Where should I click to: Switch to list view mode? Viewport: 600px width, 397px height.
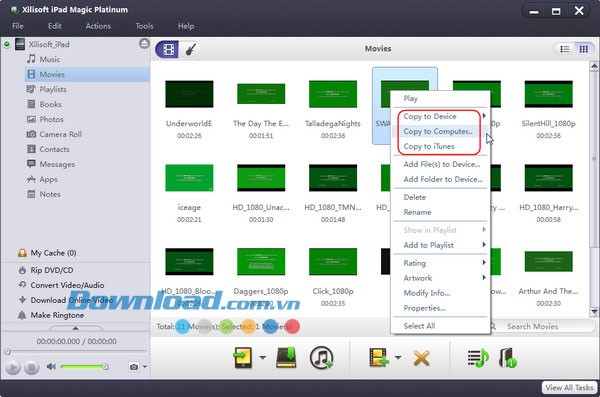[x=564, y=49]
